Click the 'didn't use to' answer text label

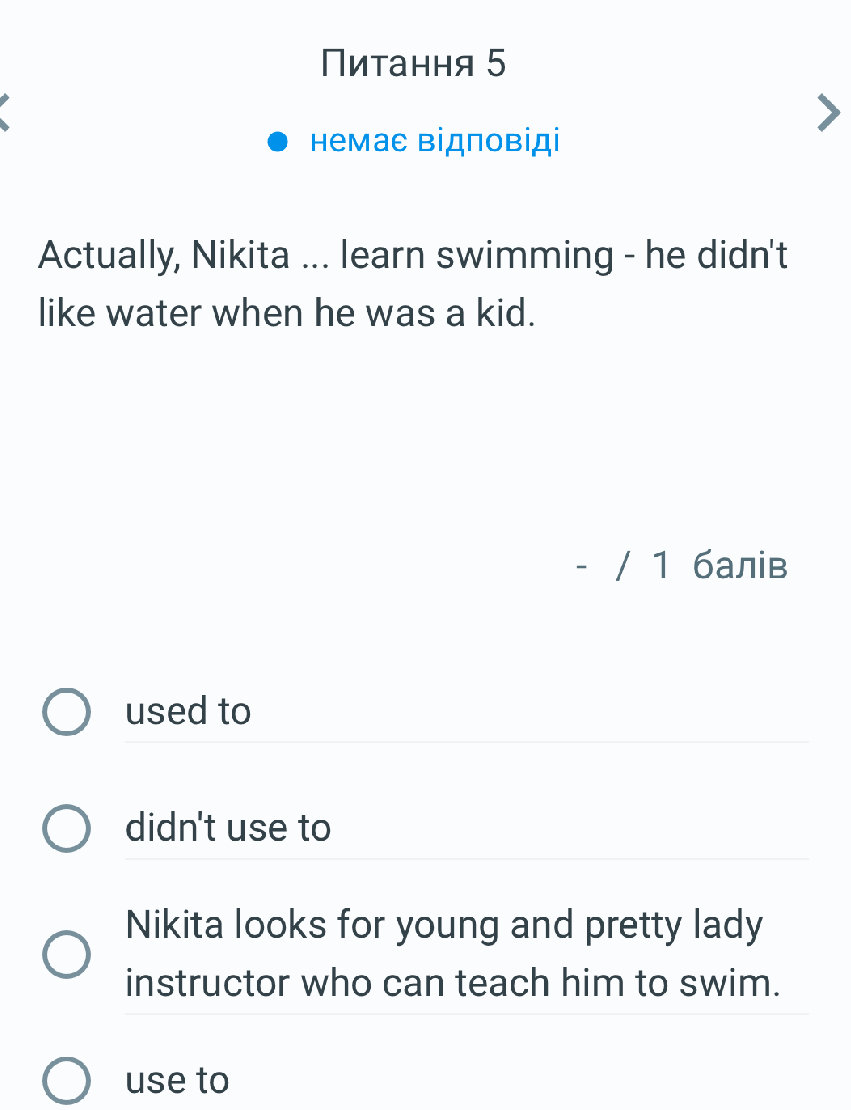[228, 827]
